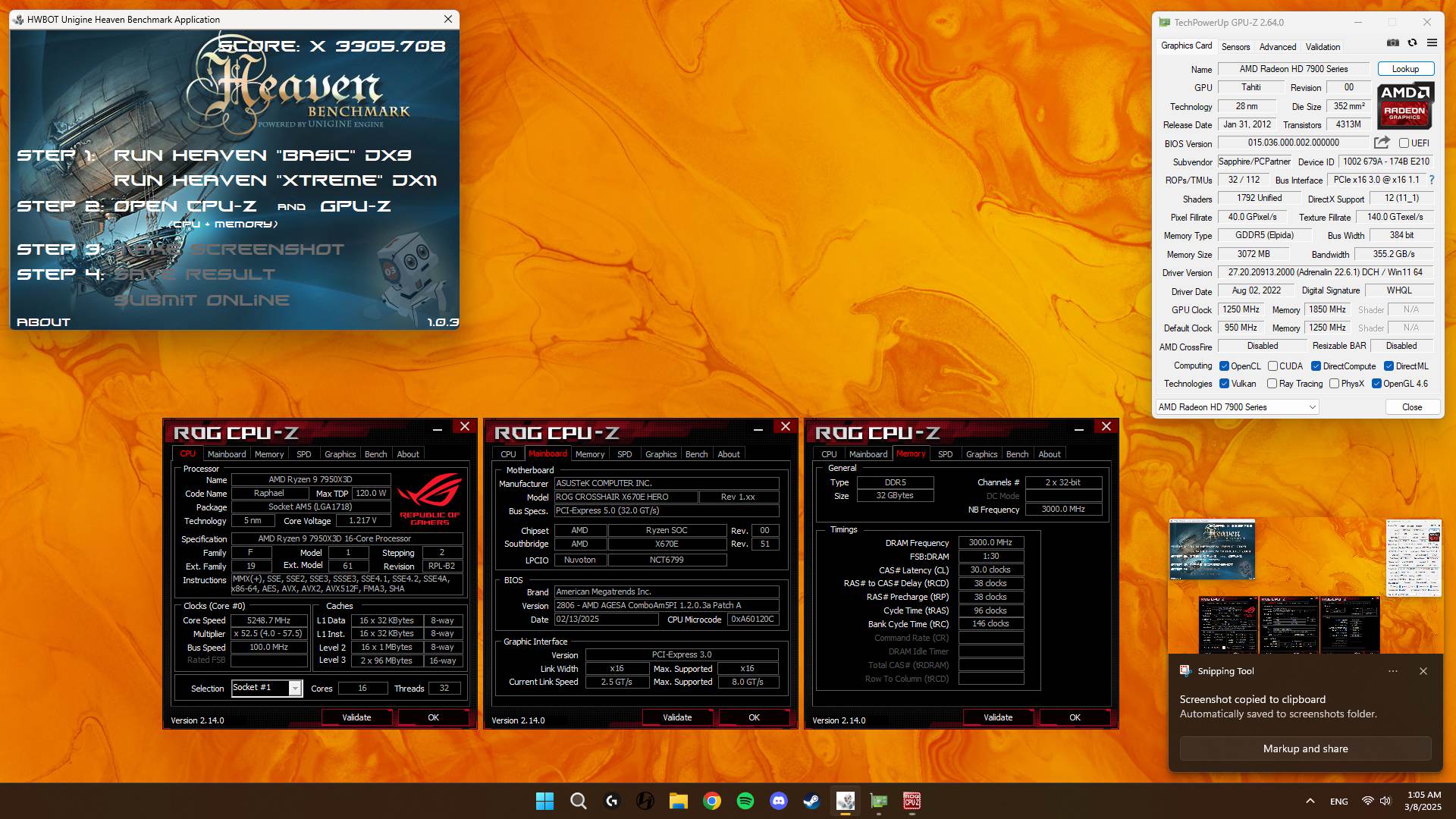Click ABOUT in the Heaven Benchmark window
Screen dimensions: 1456x819
[x=43, y=322]
